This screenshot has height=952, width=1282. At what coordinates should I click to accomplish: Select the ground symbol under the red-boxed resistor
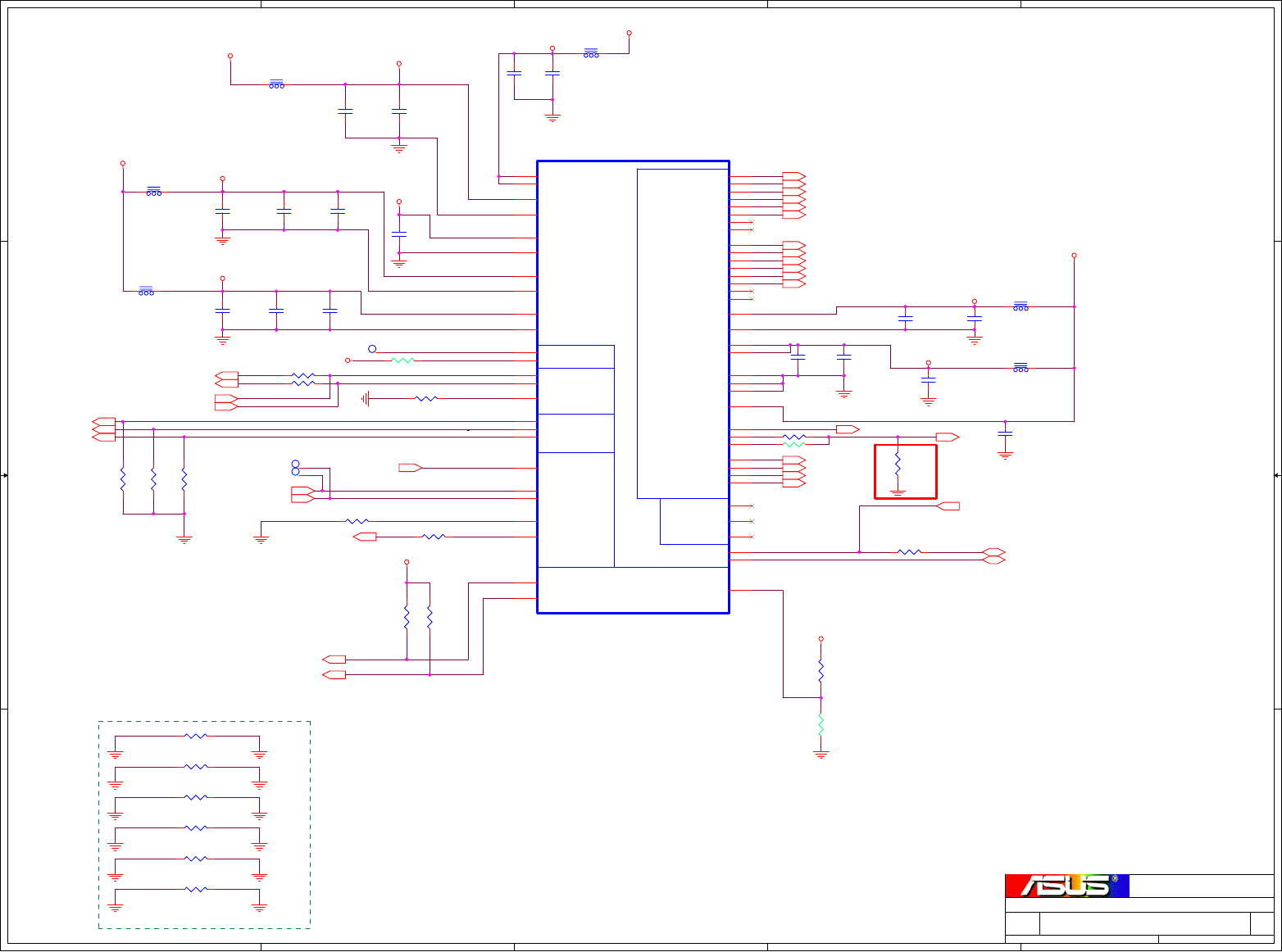pyautogui.click(x=898, y=492)
